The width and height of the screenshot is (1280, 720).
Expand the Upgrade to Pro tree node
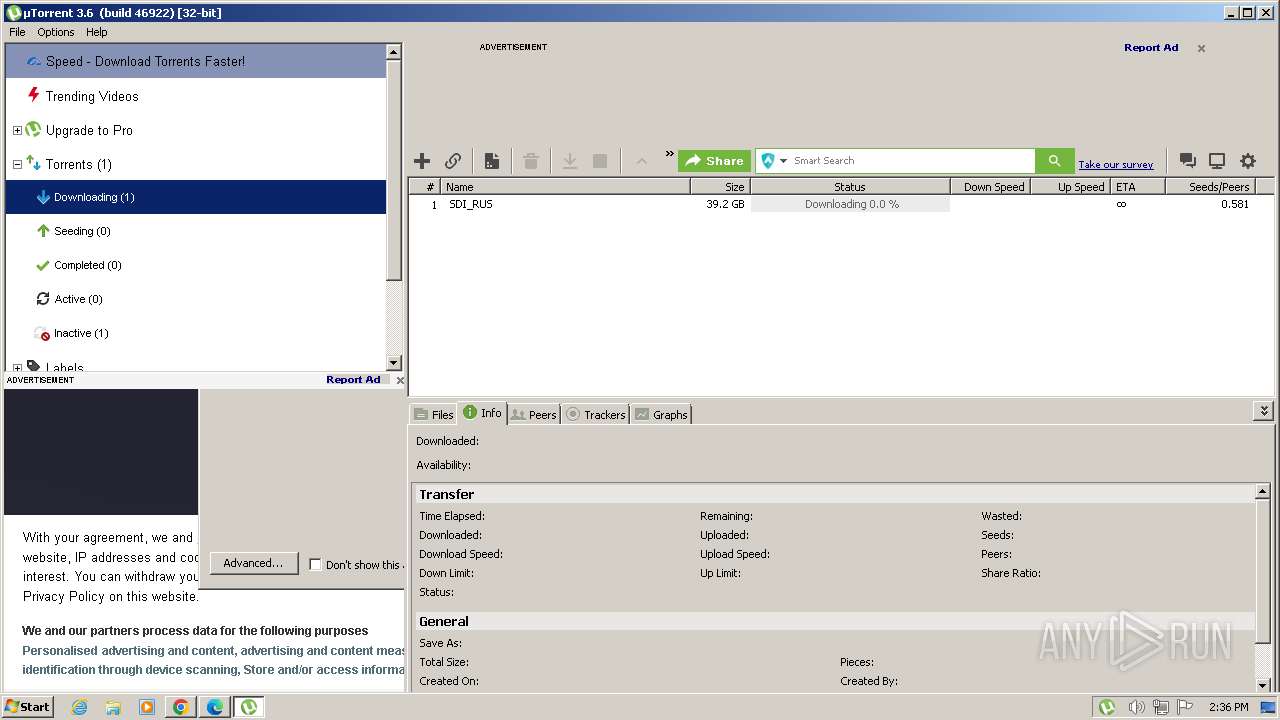pyautogui.click(x=17, y=130)
